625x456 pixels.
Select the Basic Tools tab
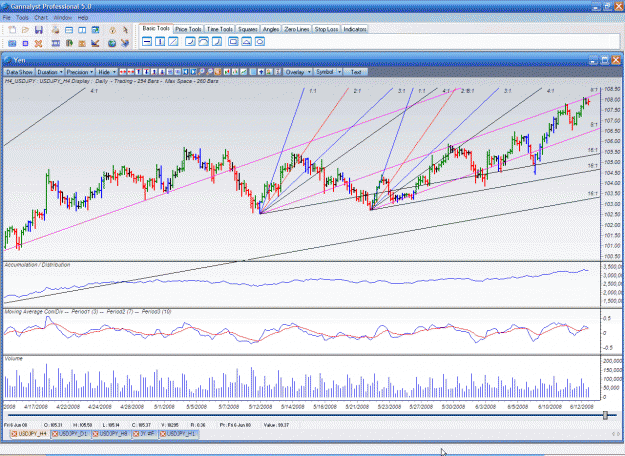pos(156,29)
